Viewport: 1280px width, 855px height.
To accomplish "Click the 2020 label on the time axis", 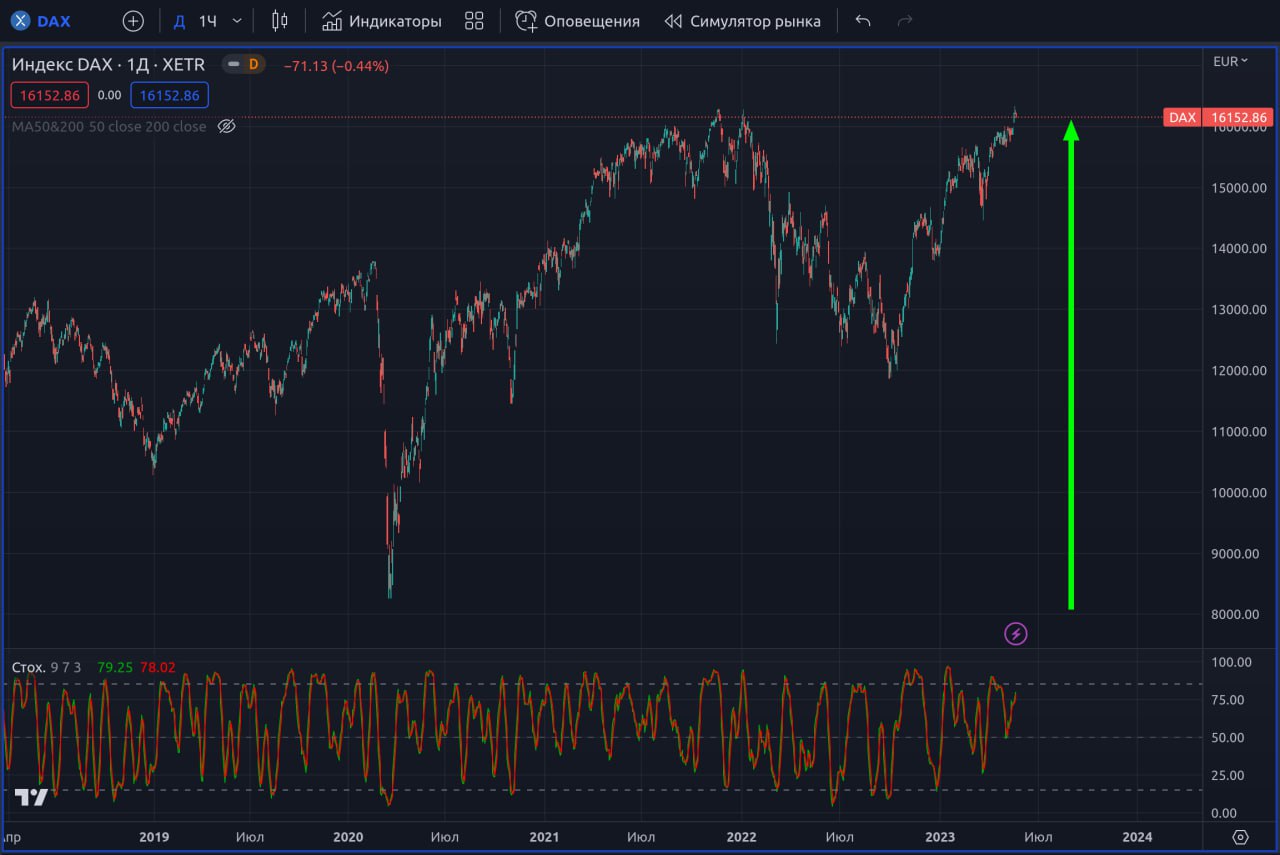I will (x=348, y=837).
